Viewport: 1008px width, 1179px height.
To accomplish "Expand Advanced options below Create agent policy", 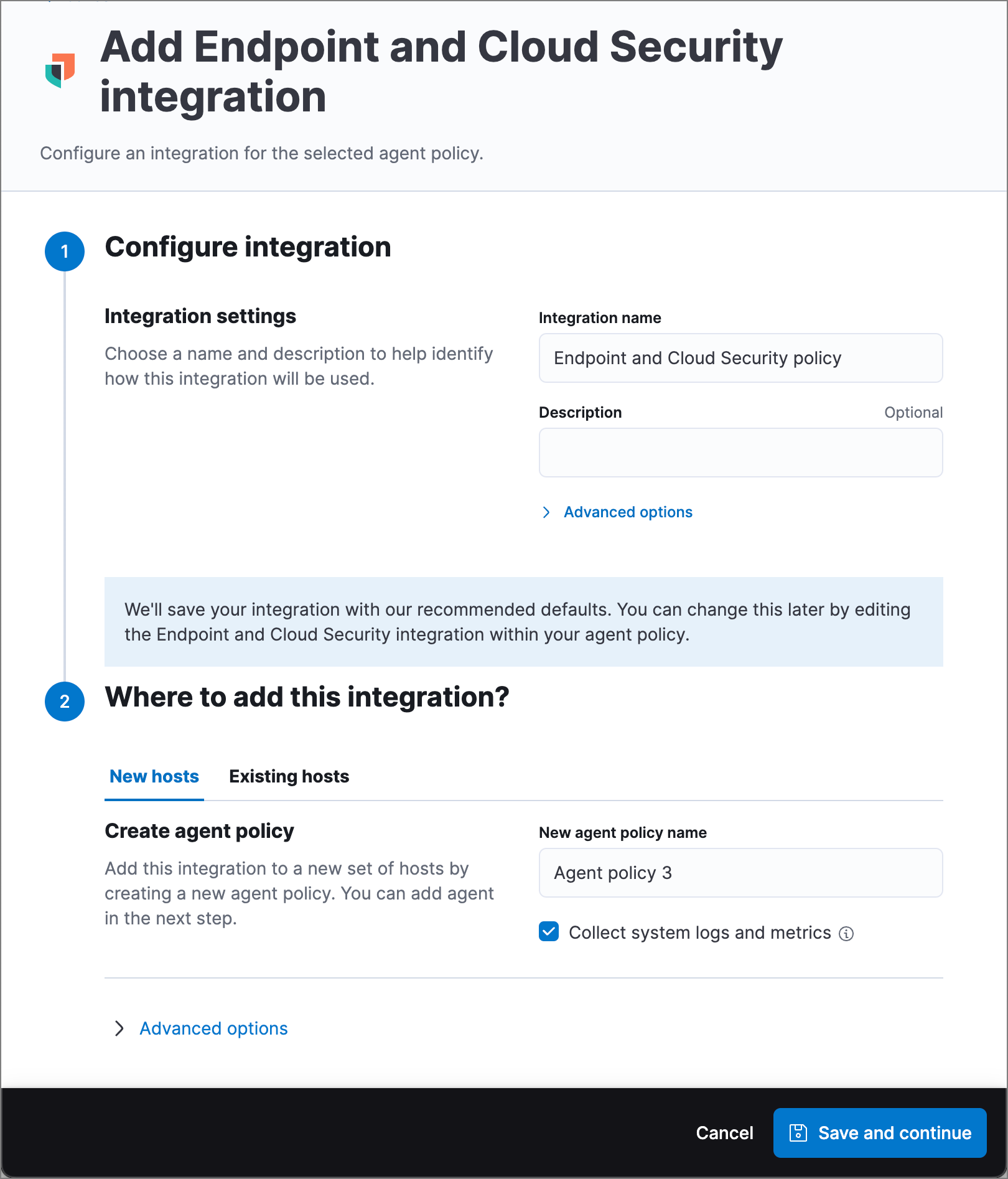I will pos(213,1028).
